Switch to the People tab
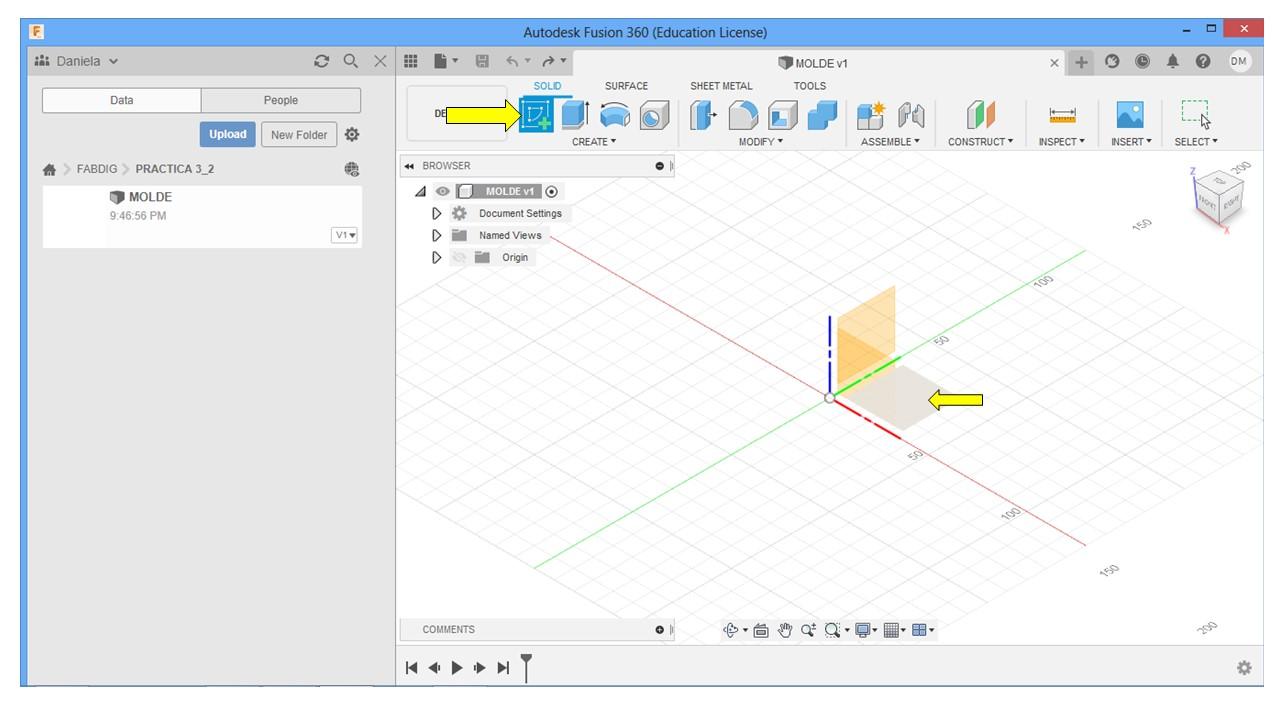 (x=281, y=100)
